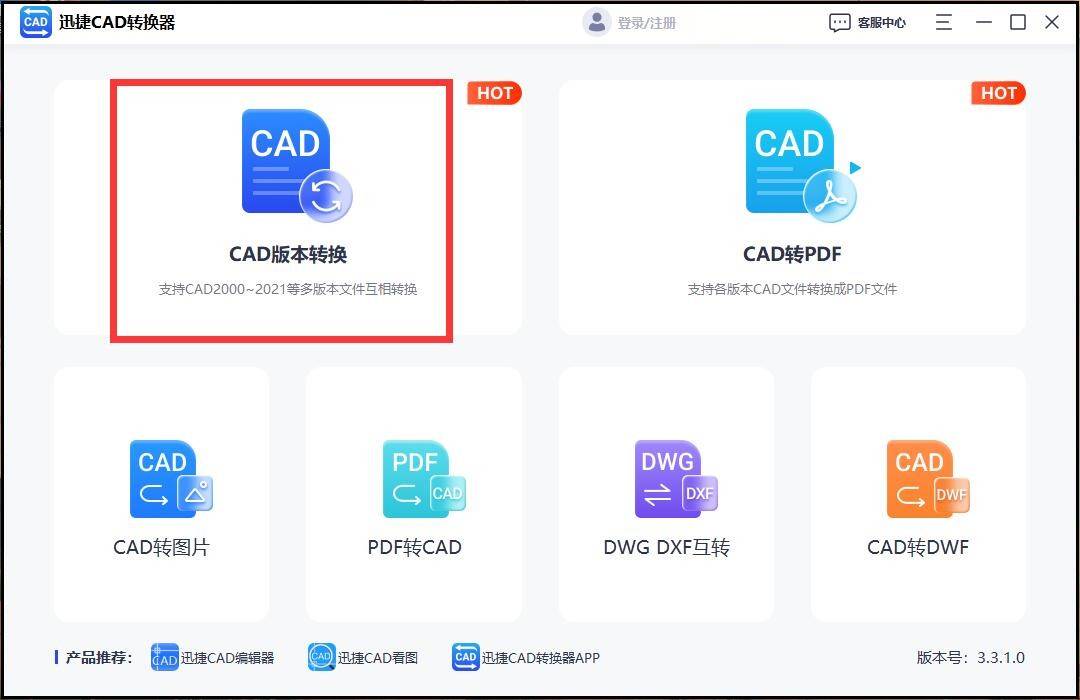
Task: Click the HOT badge on CAD版本转换
Action: (494, 93)
